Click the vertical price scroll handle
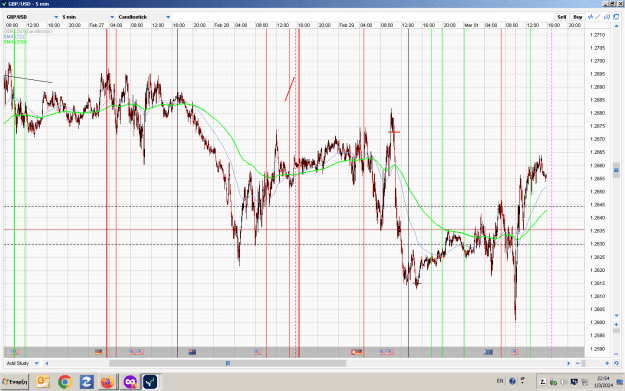Image resolution: width=625 pixels, height=391 pixels. (x=616, y=170)
